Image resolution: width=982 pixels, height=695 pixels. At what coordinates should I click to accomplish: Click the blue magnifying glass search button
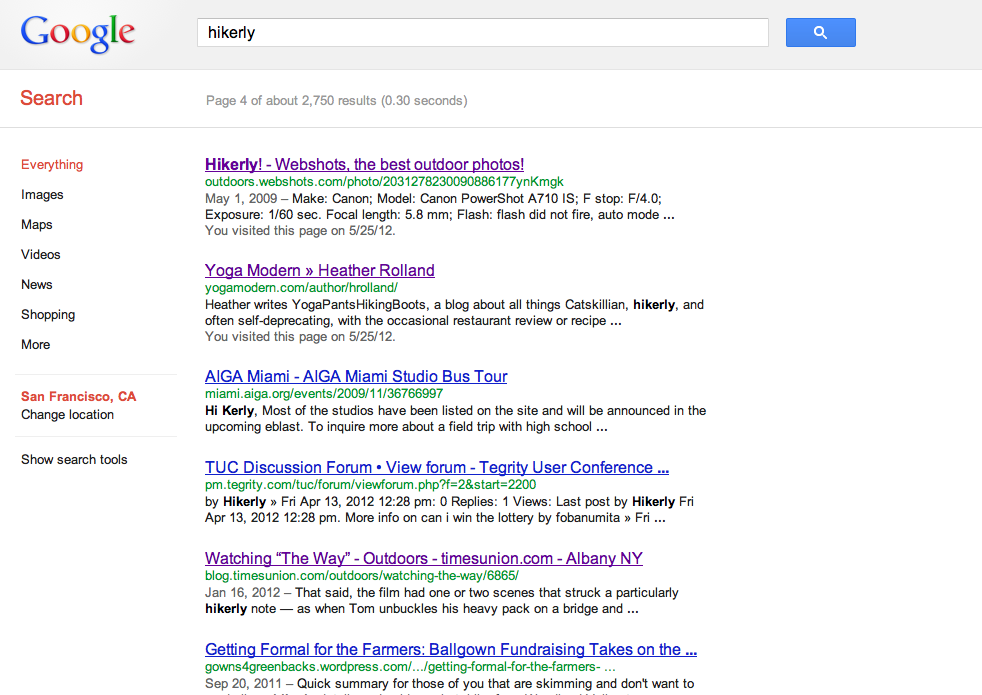[820, 33]
